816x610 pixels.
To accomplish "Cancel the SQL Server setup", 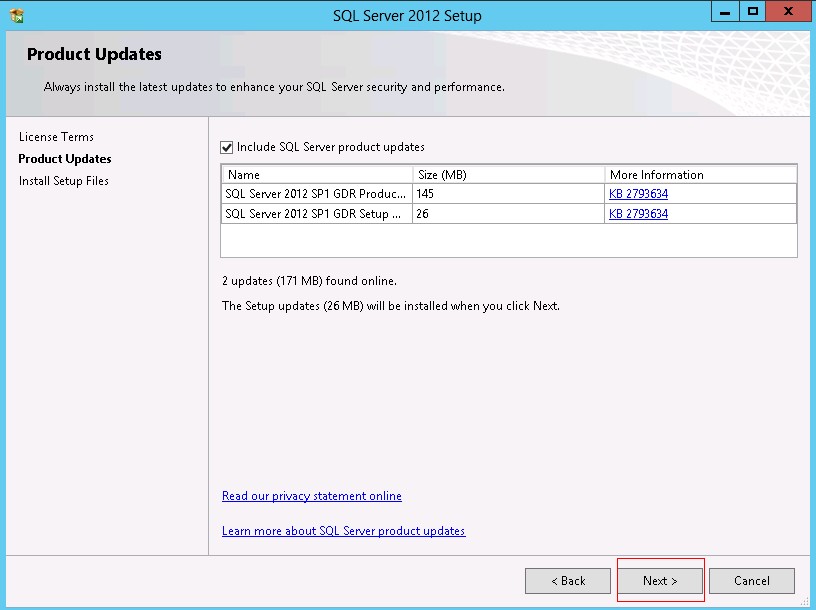I will pos(752,581).
